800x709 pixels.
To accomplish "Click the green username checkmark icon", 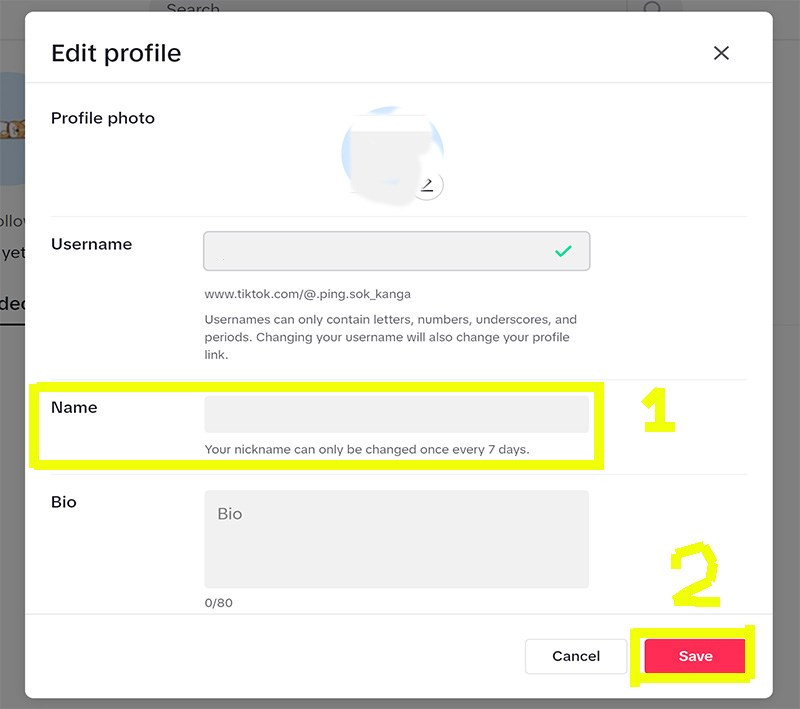I will [x=563, y=252].
